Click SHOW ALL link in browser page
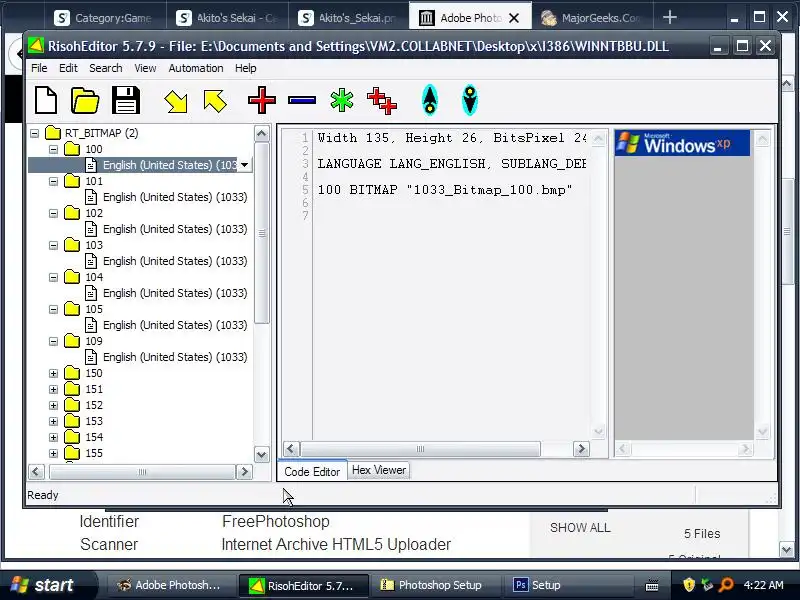This screenshot has width=800, height=600. [x=580, y=528]
